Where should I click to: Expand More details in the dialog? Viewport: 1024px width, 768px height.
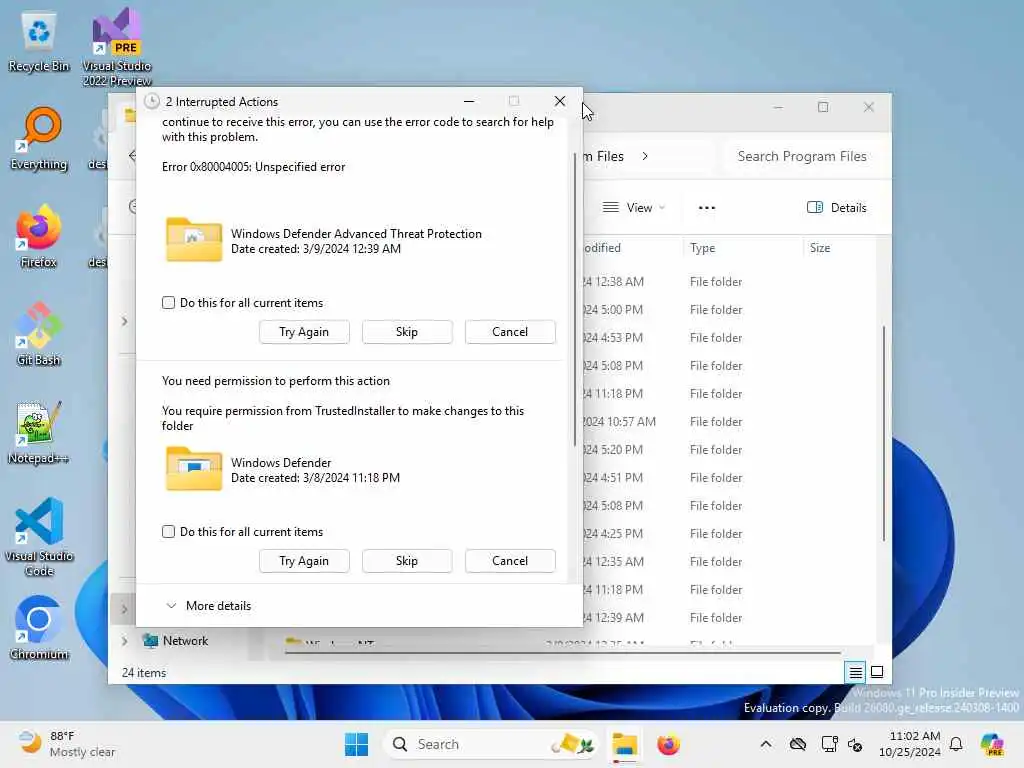click(x=209, y=605)
